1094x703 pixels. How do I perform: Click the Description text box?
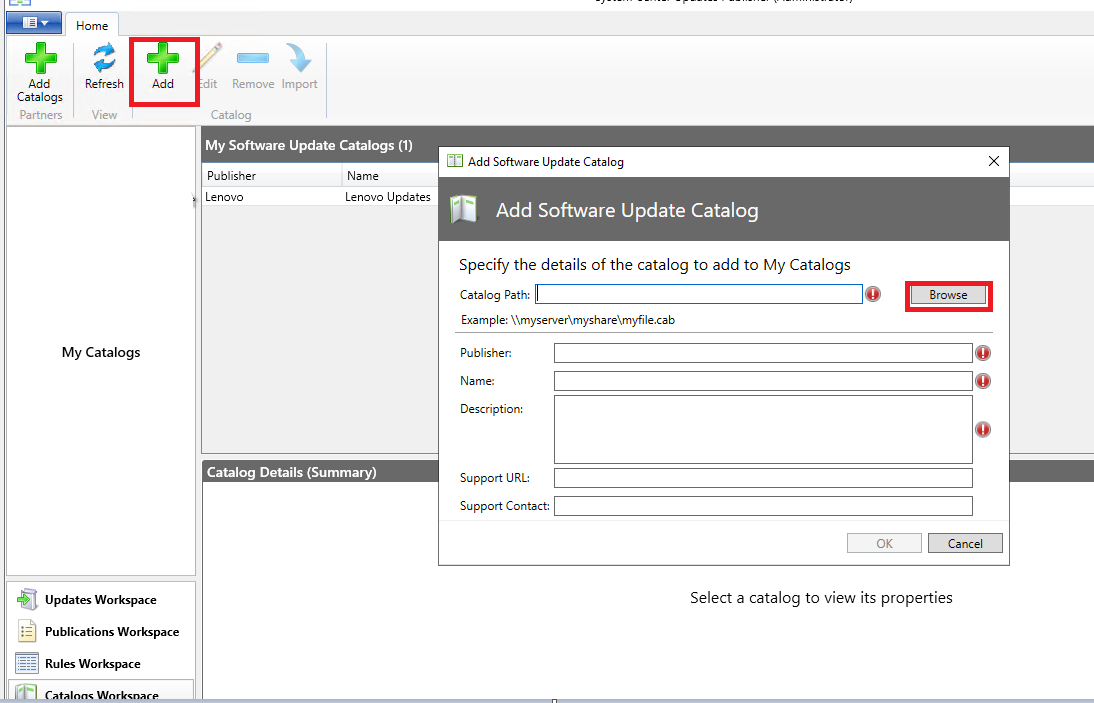763,430
